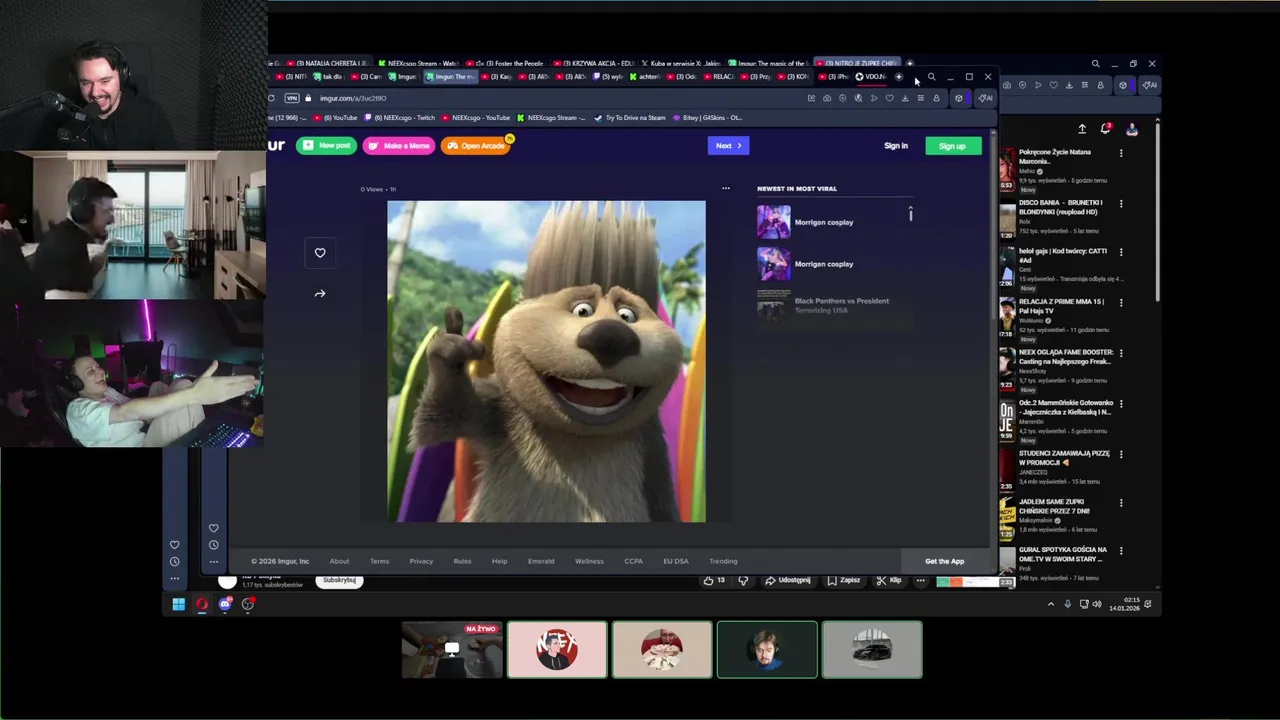Open the Trending footer link

tap(723, 561)
